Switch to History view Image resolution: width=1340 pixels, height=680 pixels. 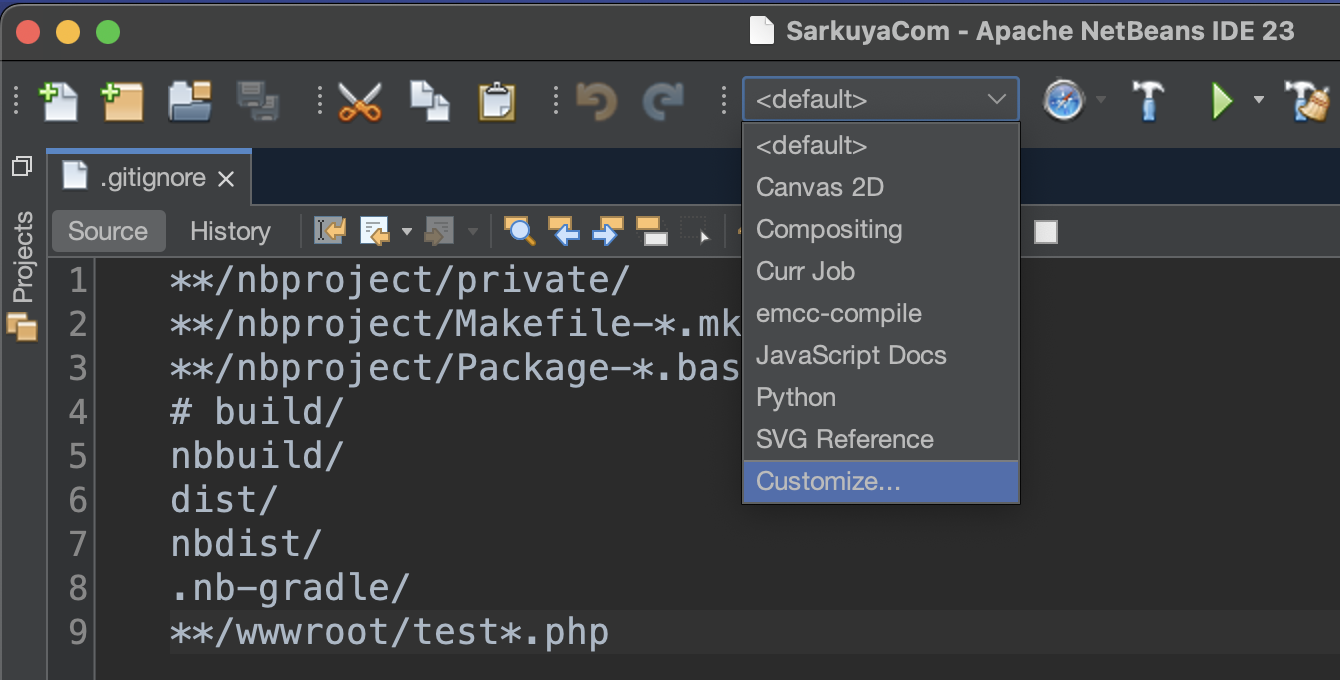[x=230, y=231]
